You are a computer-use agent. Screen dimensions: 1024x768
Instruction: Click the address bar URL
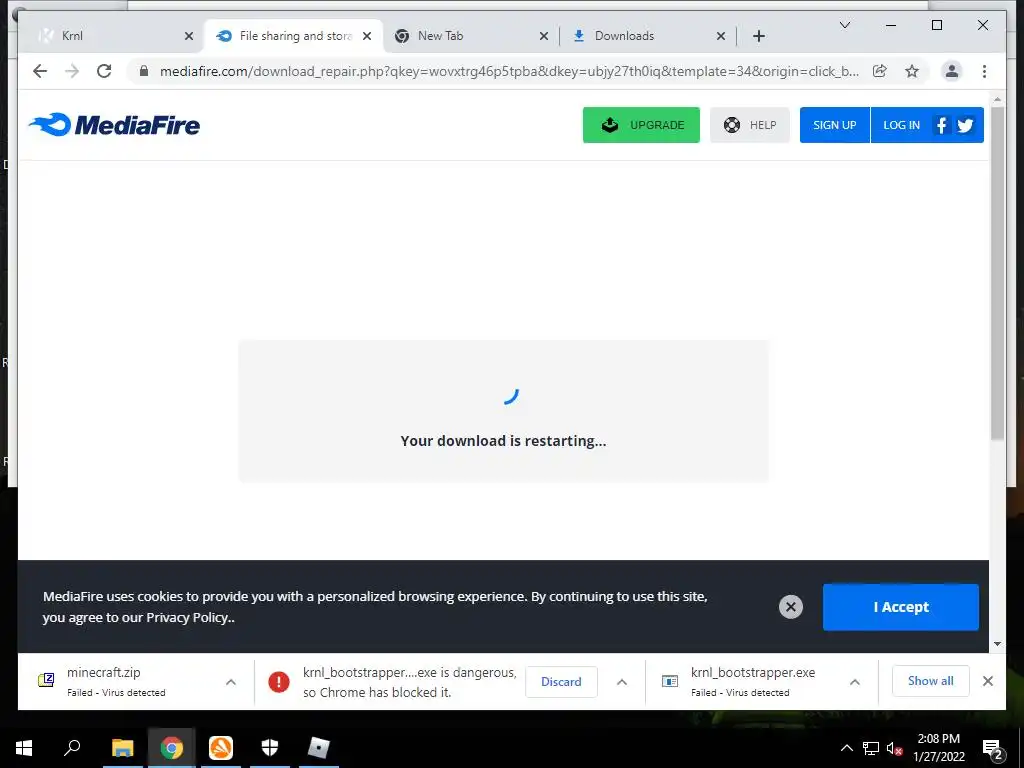[509, 71]
